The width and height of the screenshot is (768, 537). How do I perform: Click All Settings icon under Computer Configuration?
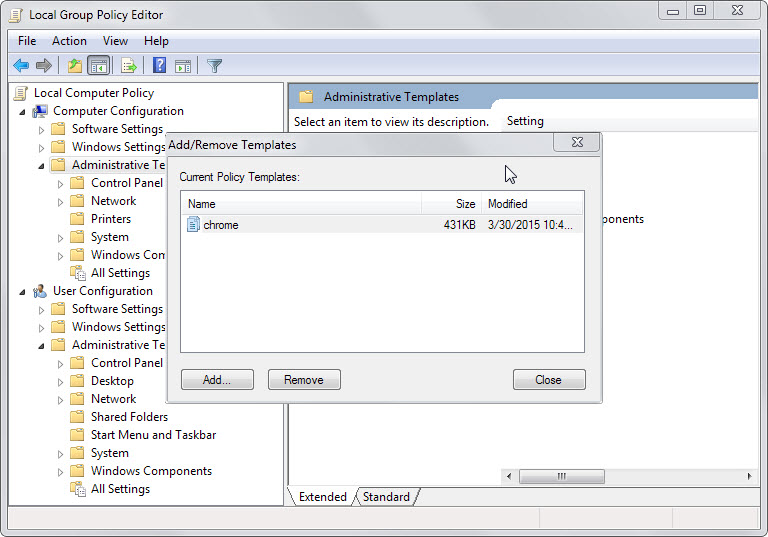tap(78, 273)
